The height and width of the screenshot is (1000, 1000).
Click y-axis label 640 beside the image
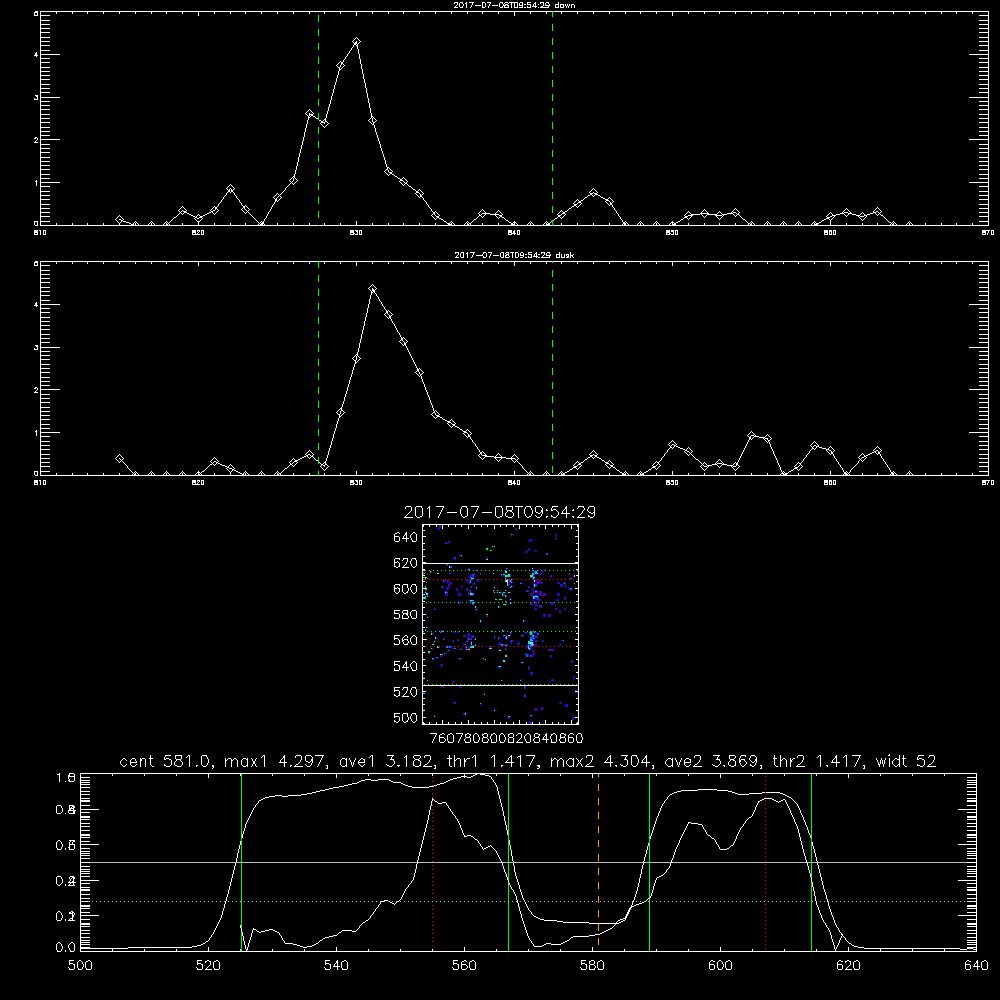click(406, 538)
